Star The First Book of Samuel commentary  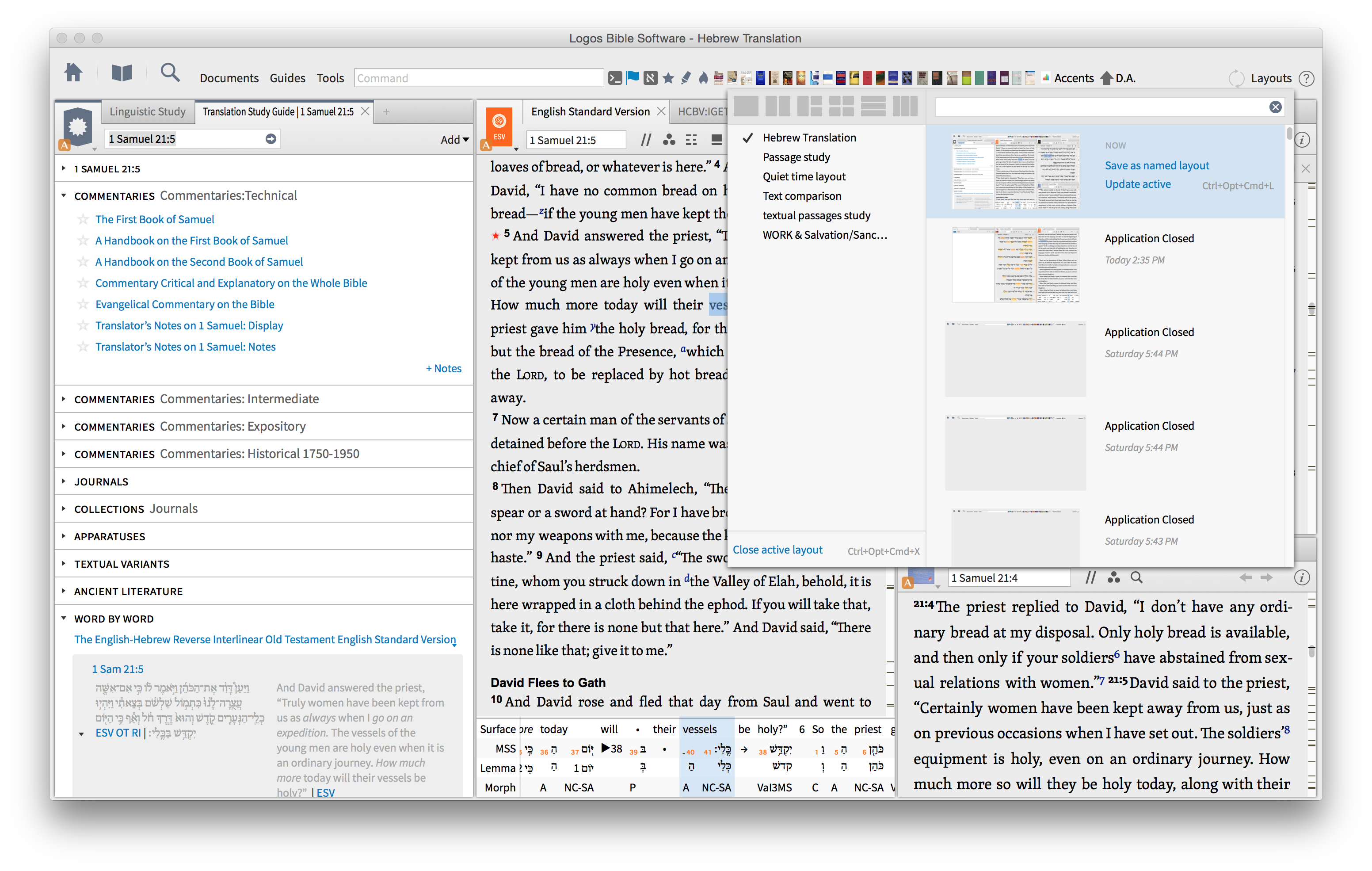[x=83, y=219]
